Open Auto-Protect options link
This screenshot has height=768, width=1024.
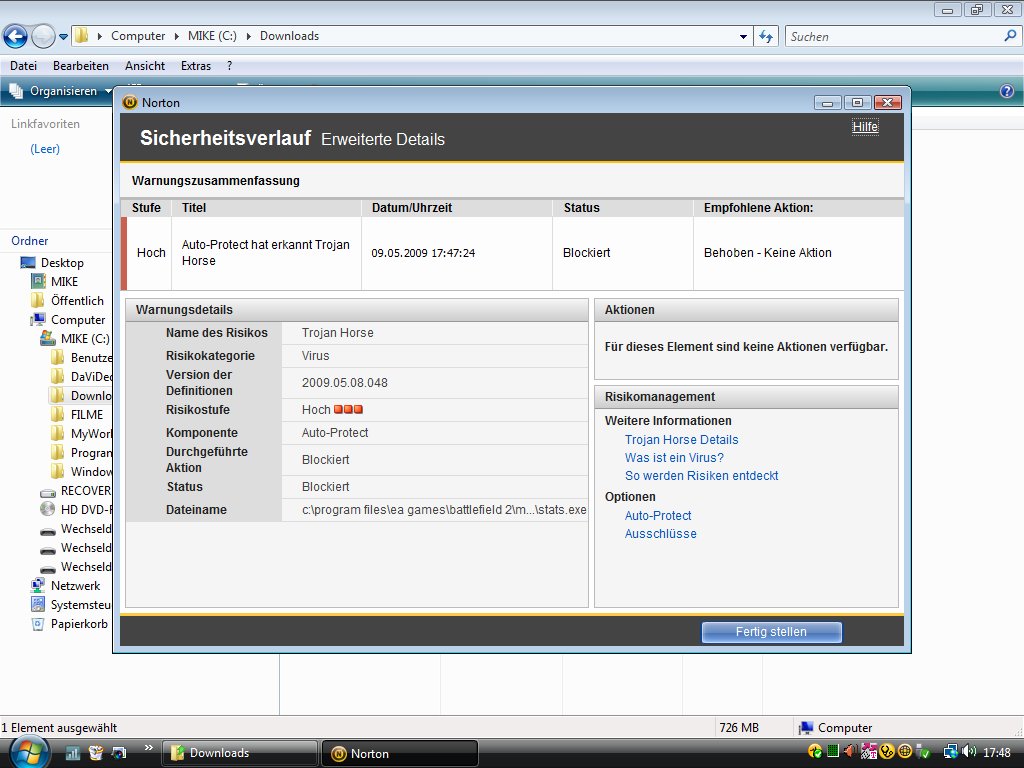[658, 515]
